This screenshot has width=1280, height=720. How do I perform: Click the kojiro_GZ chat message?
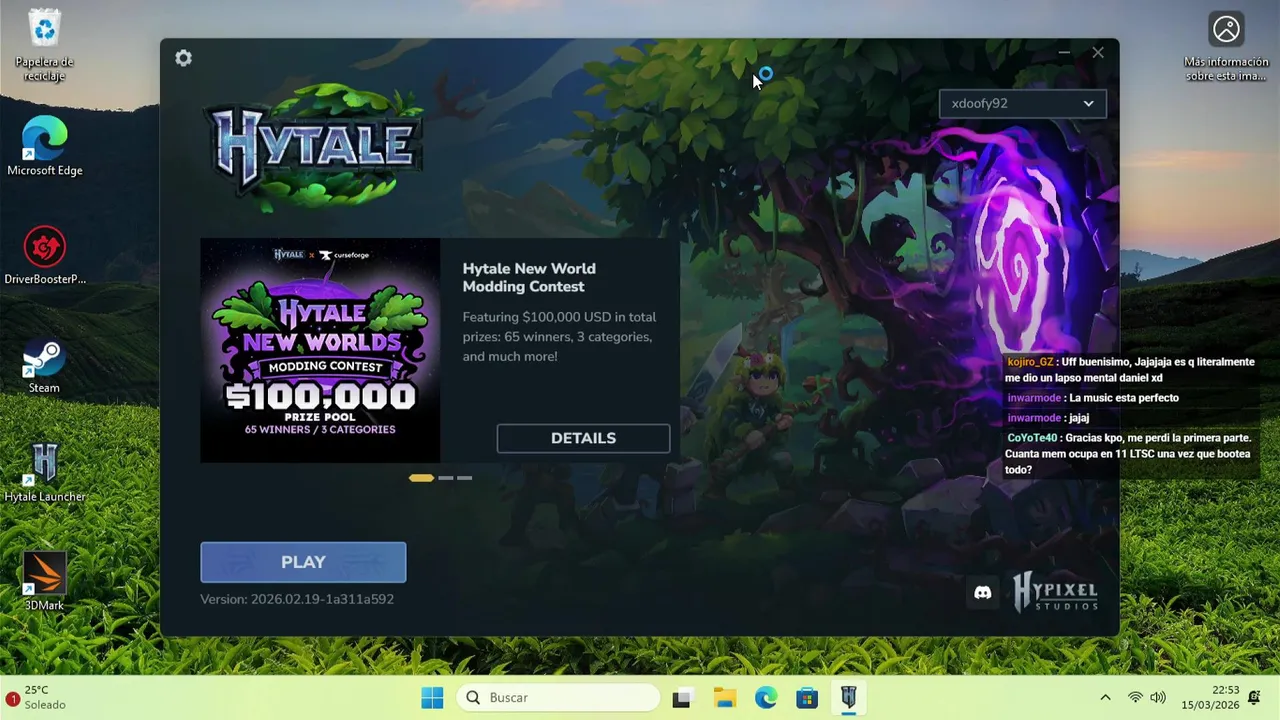tap(1130, 370)
